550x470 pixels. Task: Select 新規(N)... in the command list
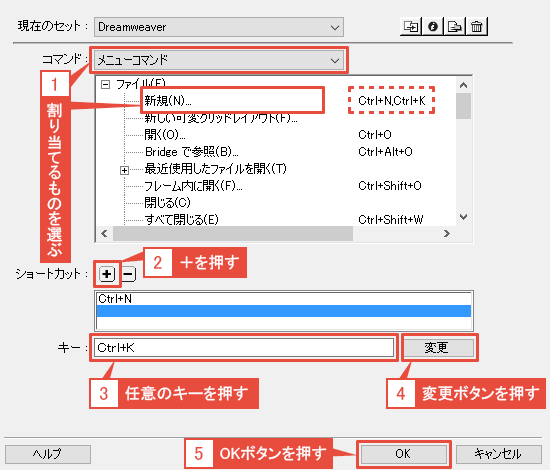click(x=168, y=101)
